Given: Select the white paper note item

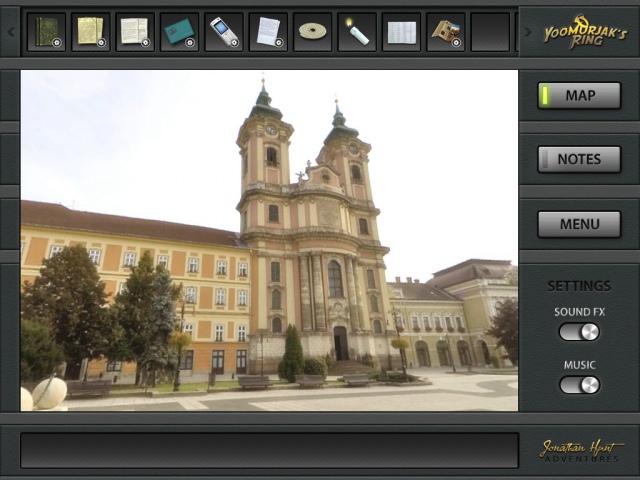Looking at the screenshot, I should click(268, 32).
